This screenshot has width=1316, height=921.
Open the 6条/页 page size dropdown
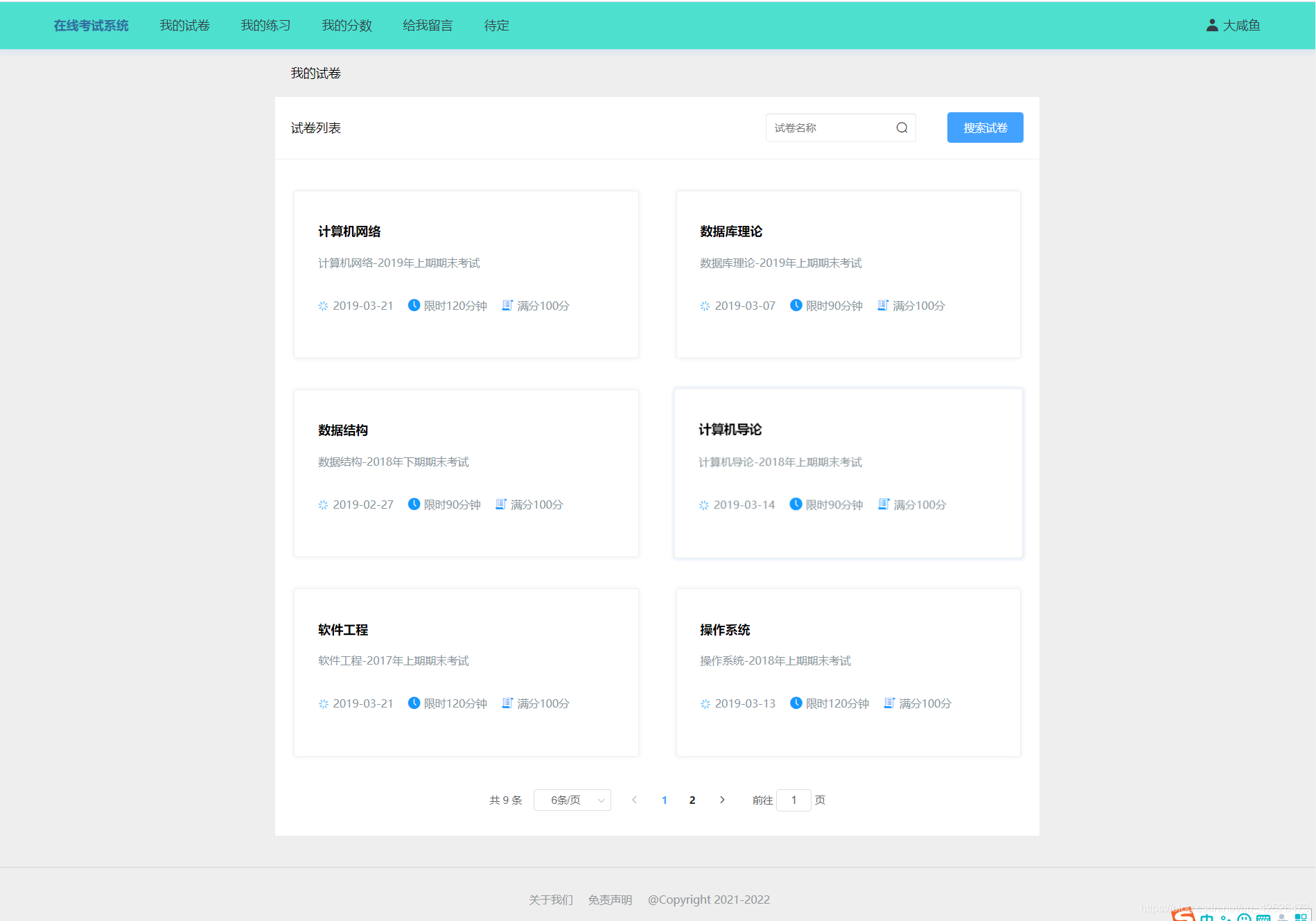572,800
